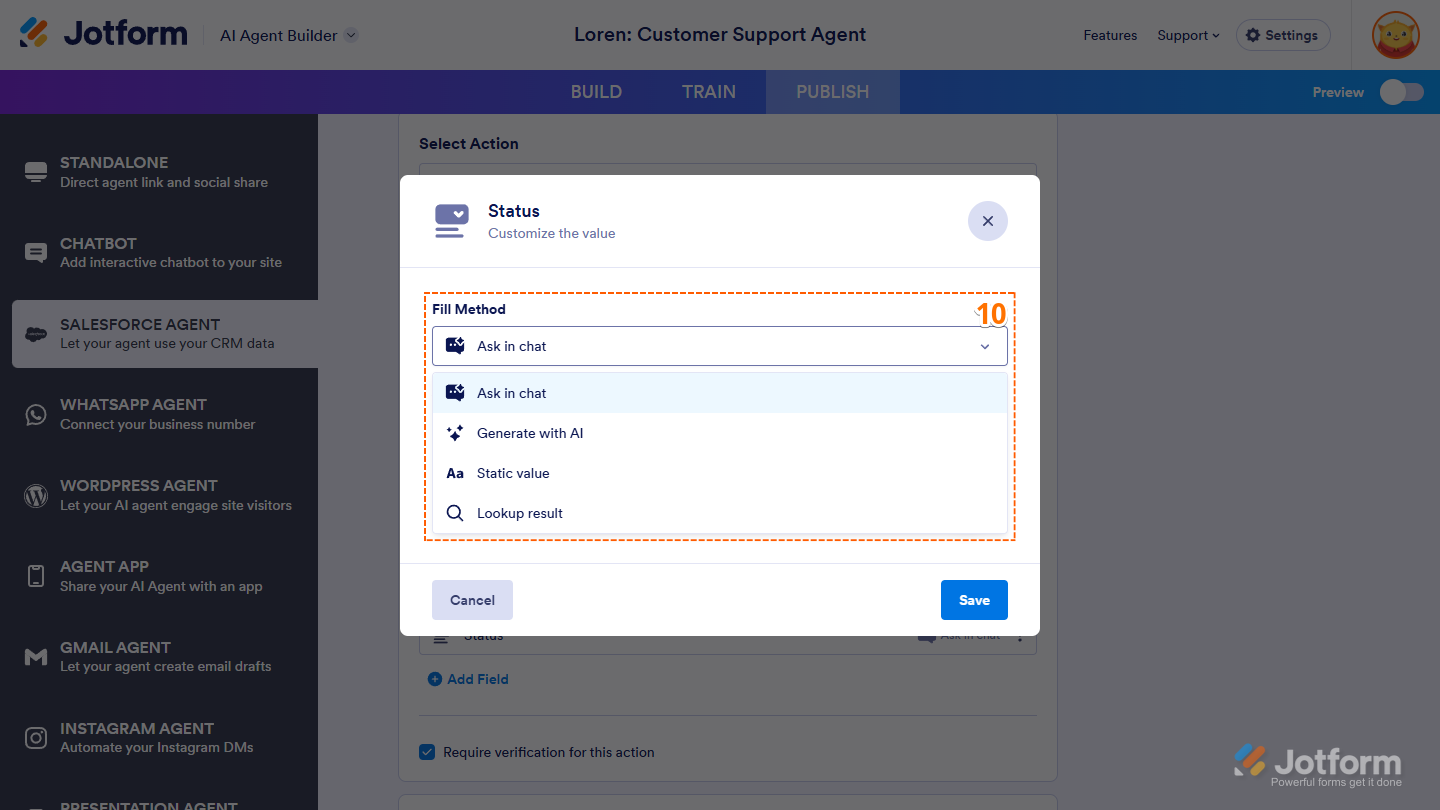Viewport: 1440px width, 810px height.
Task: Click the Features menu item
Action: pyautogui.click(x=1110, y=35)
